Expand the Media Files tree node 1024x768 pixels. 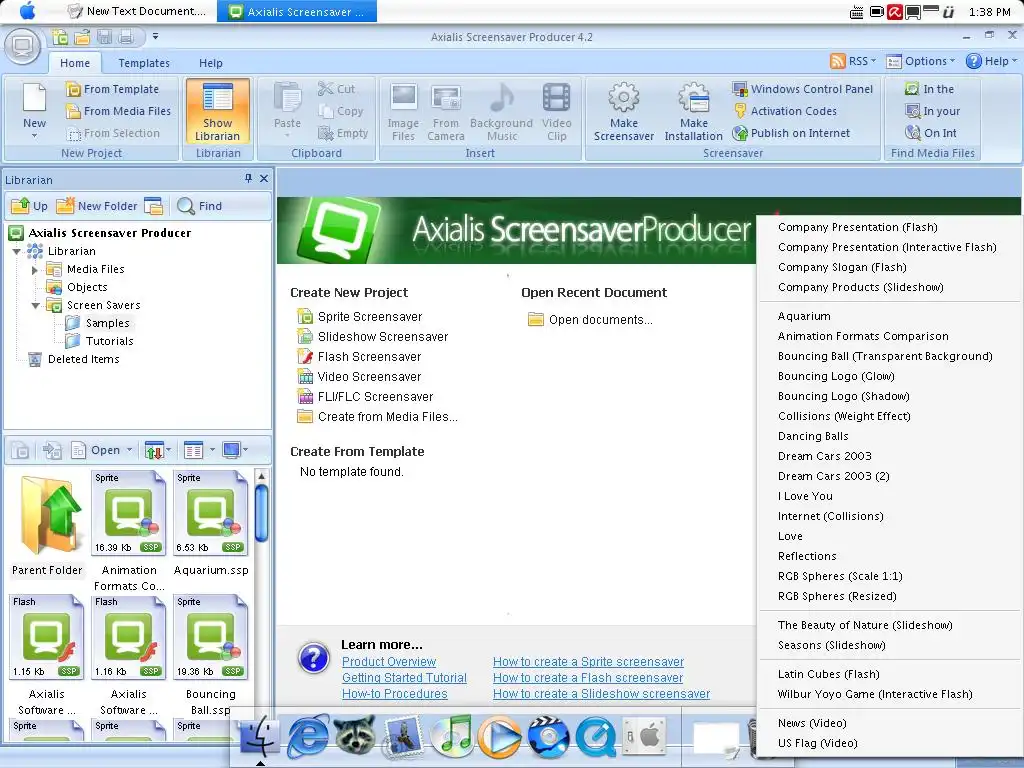click(x=35, y=269)
